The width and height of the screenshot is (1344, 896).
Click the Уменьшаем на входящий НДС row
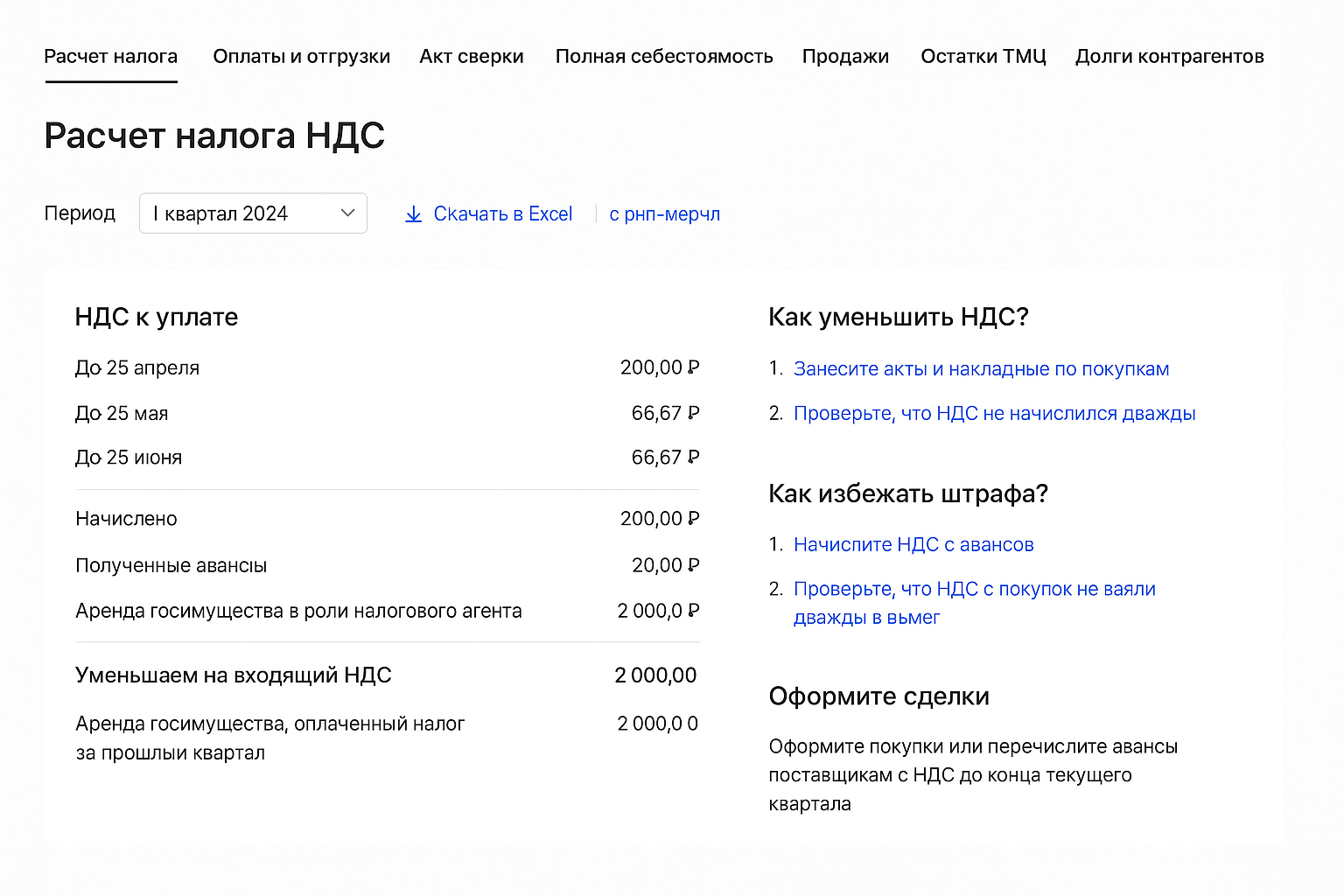click(x=385, y=675)
